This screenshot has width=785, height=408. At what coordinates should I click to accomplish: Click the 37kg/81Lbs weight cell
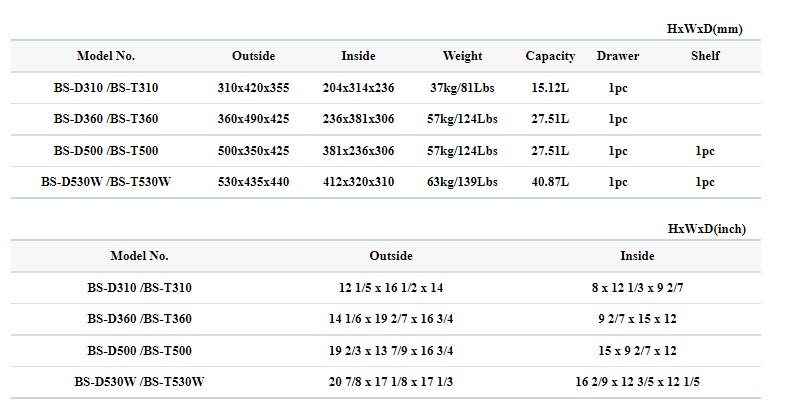(463, 88)
